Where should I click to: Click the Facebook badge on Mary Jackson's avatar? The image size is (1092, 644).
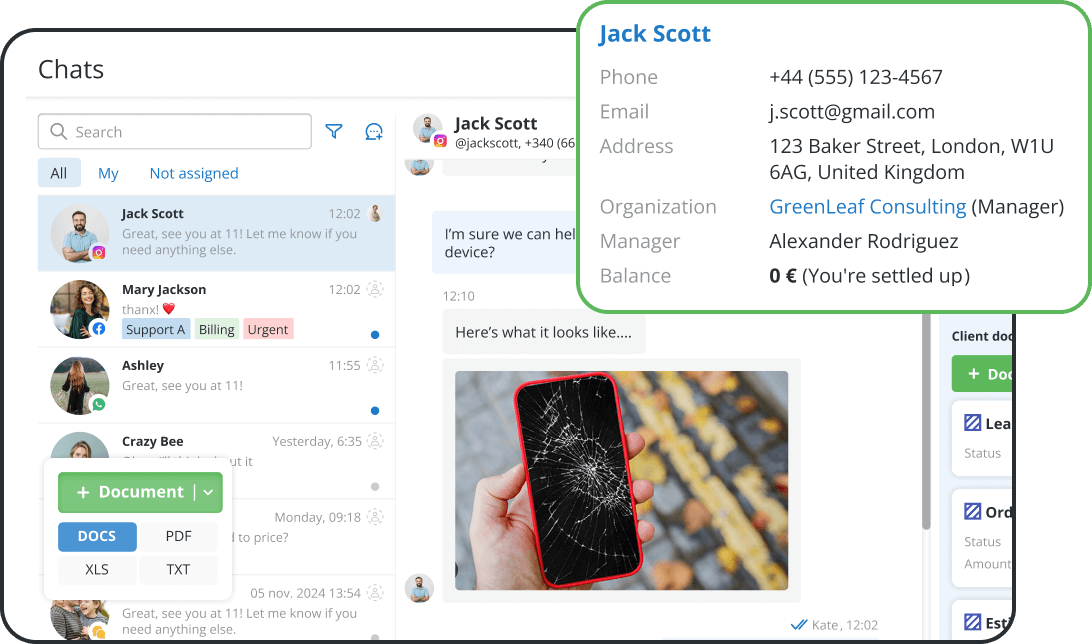click(99, 328)
